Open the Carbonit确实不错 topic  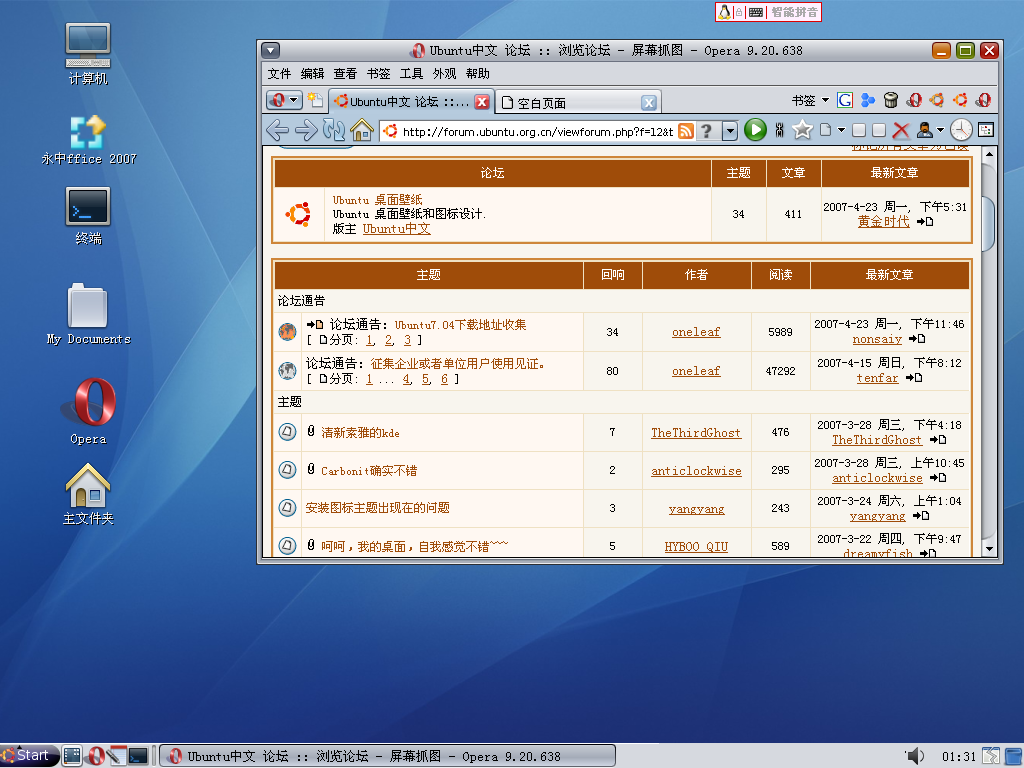coord(368,470)
